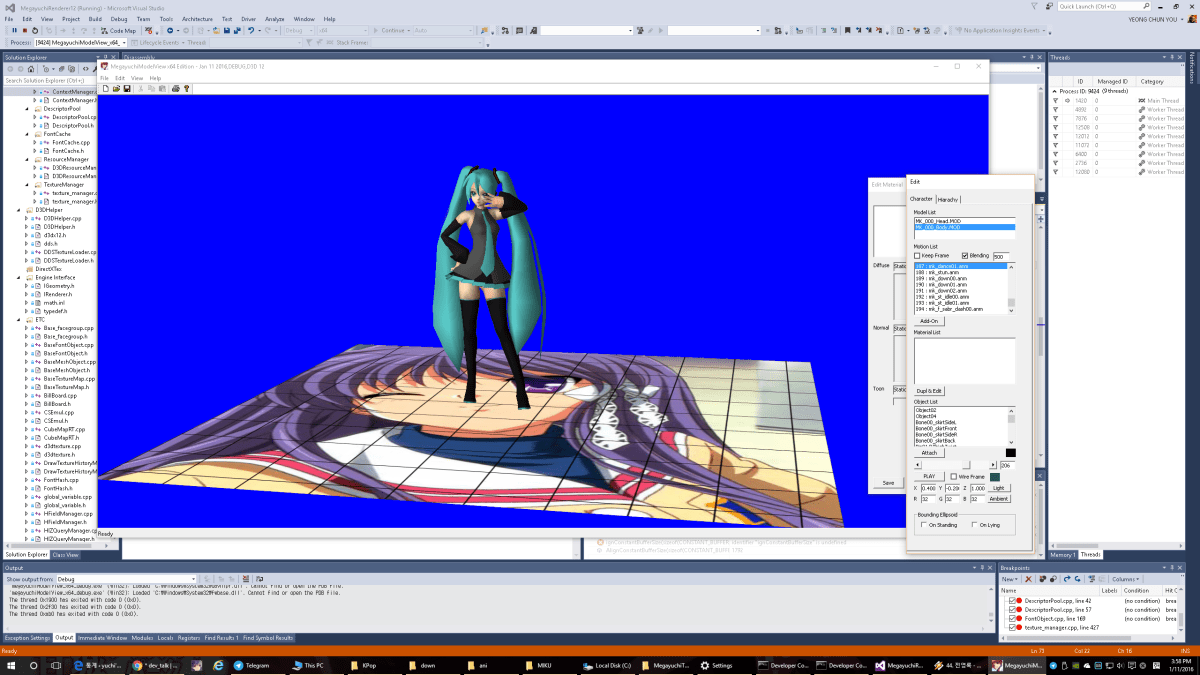1200x675 pixels.
Task: Click the Undo icon in the Visual Studio toolbar
Action: click(251, 31)
